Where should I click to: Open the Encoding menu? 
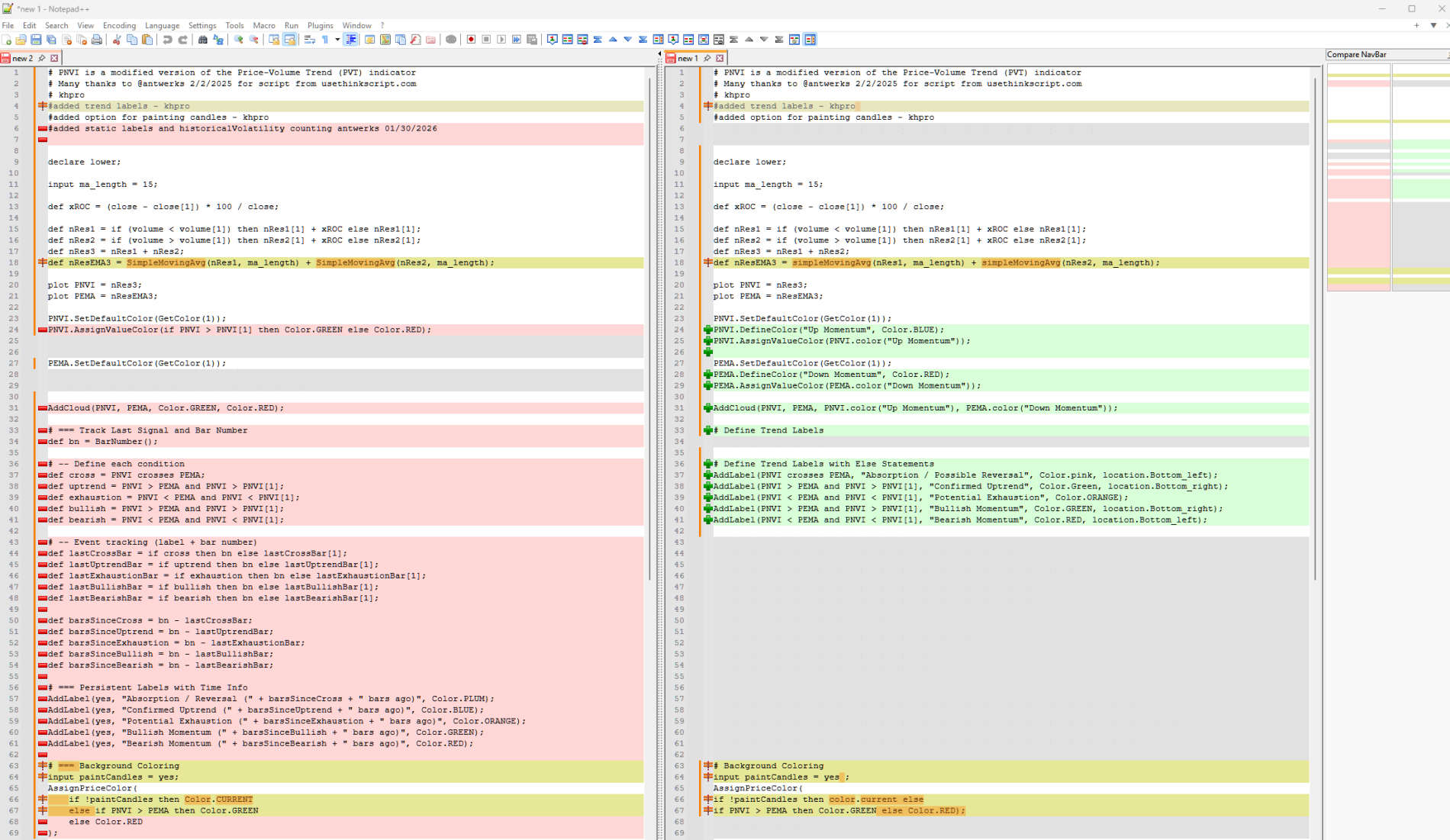(119, 25)
